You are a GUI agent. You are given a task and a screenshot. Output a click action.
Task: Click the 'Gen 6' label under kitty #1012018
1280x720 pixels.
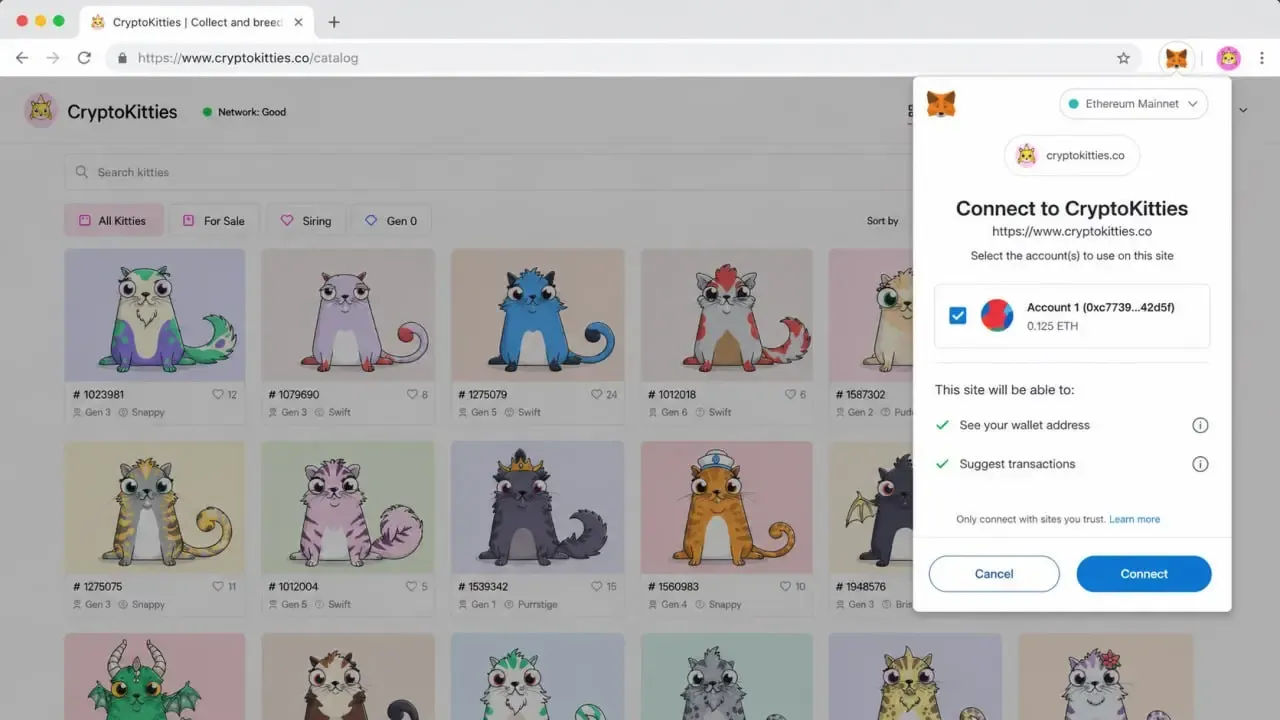tap(674, 412)
